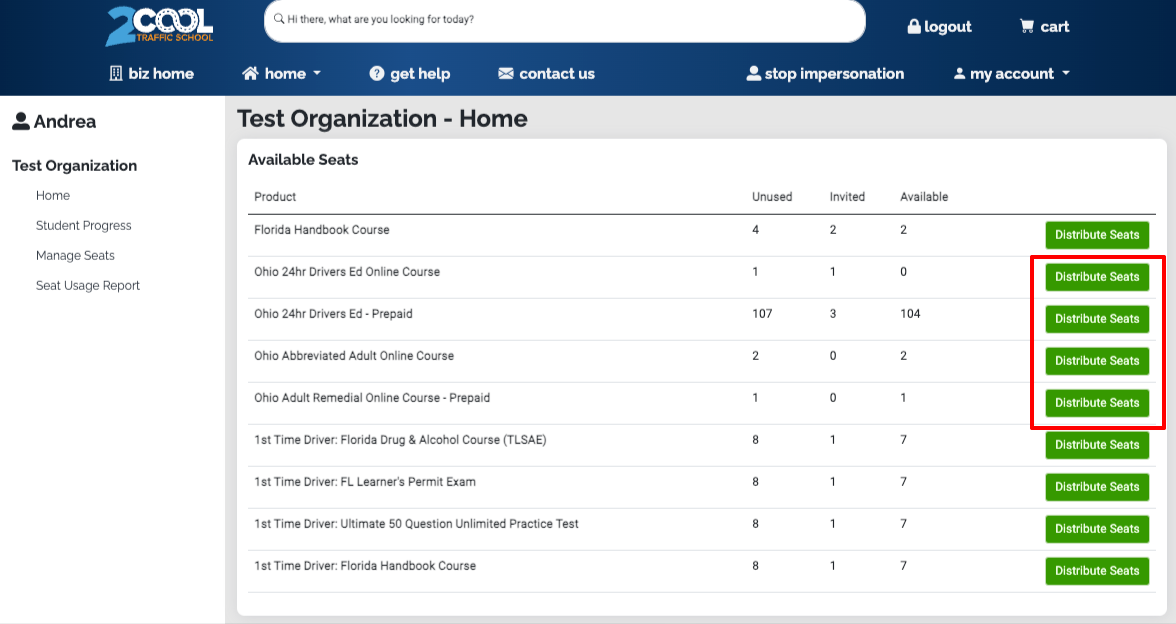
Task: Open Student Progress in the sidebar
Action: click(83, 226)
